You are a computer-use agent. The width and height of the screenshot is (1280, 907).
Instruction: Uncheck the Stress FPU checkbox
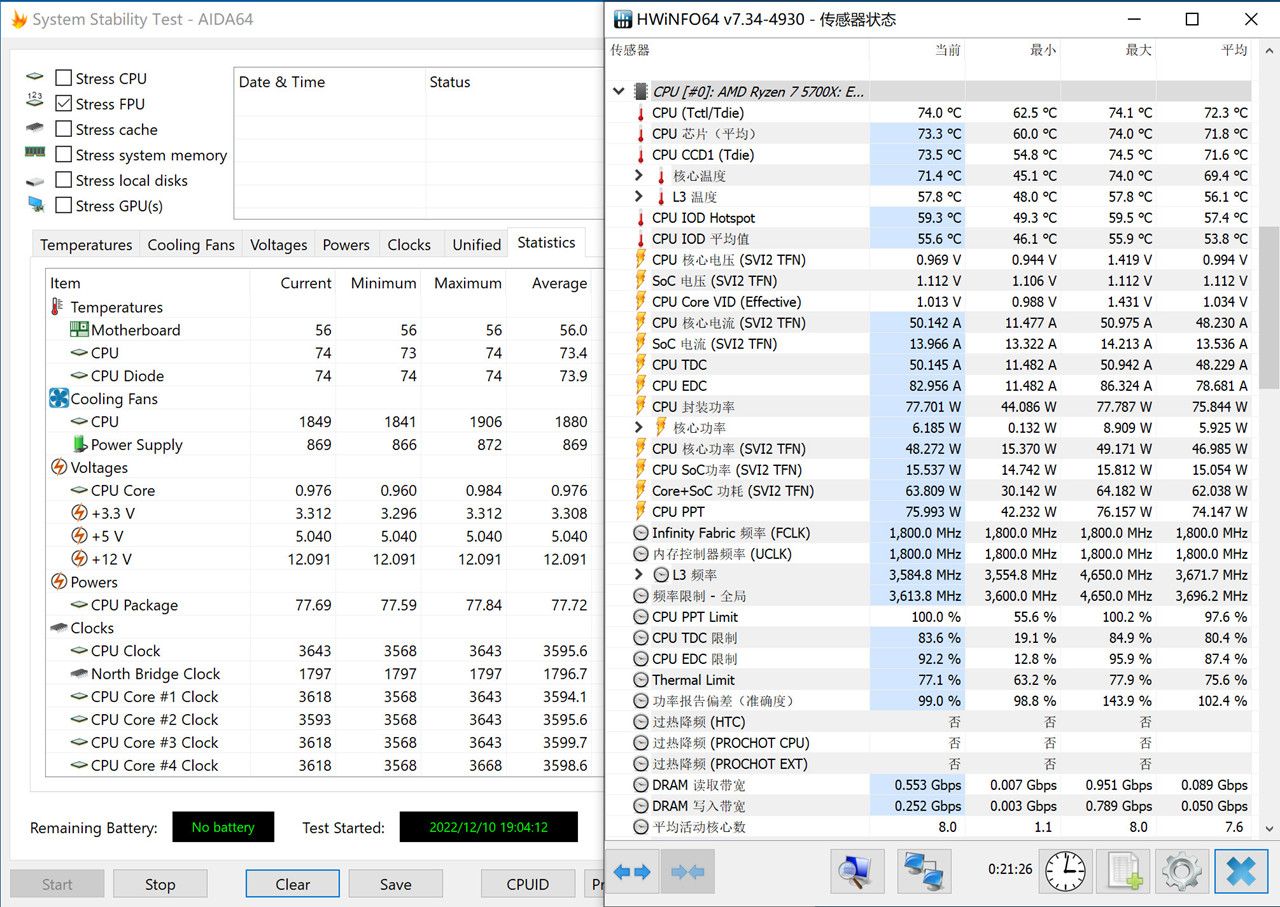click(63, 103)
